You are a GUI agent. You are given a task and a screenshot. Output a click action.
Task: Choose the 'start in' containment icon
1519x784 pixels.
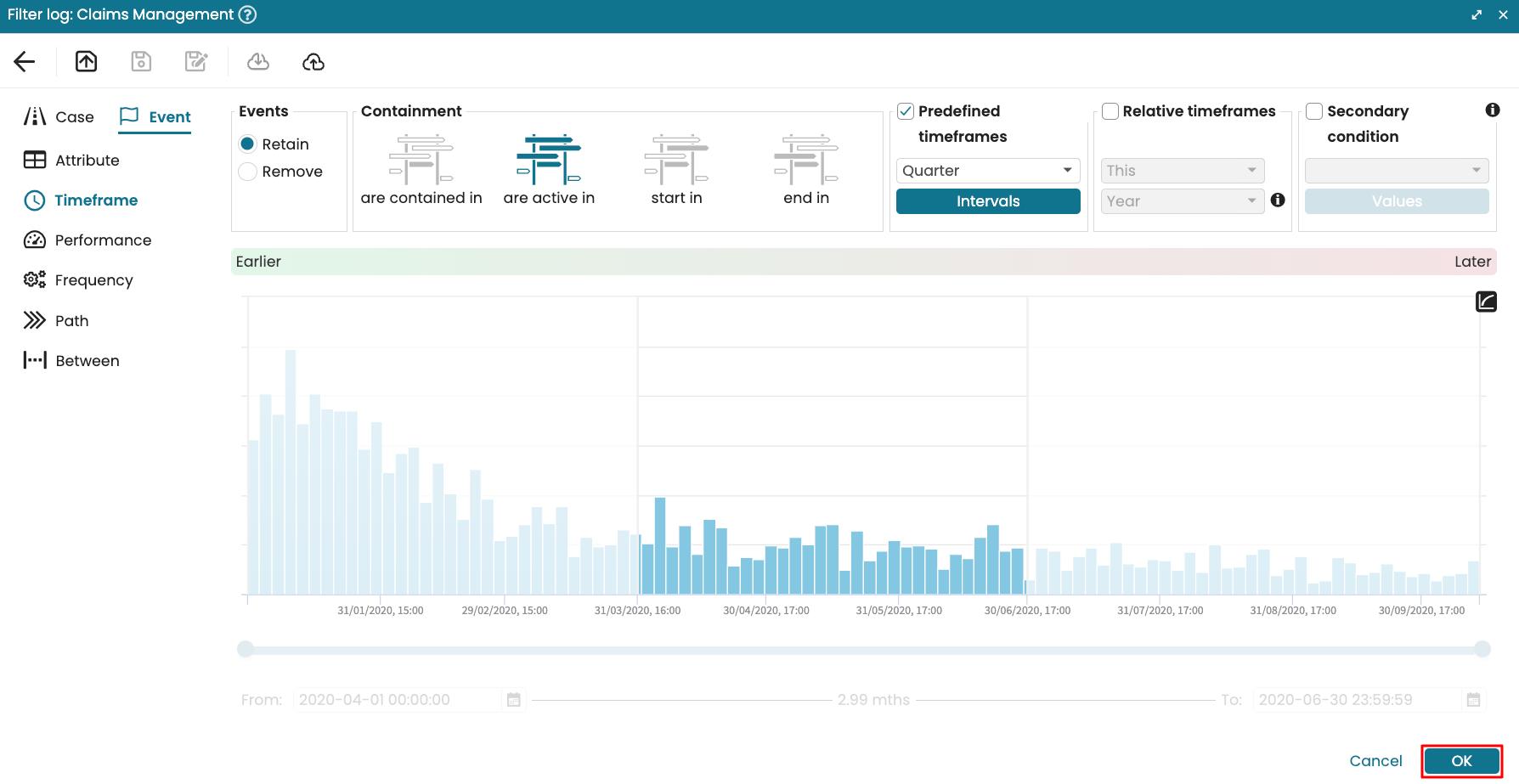pos(676,160)
